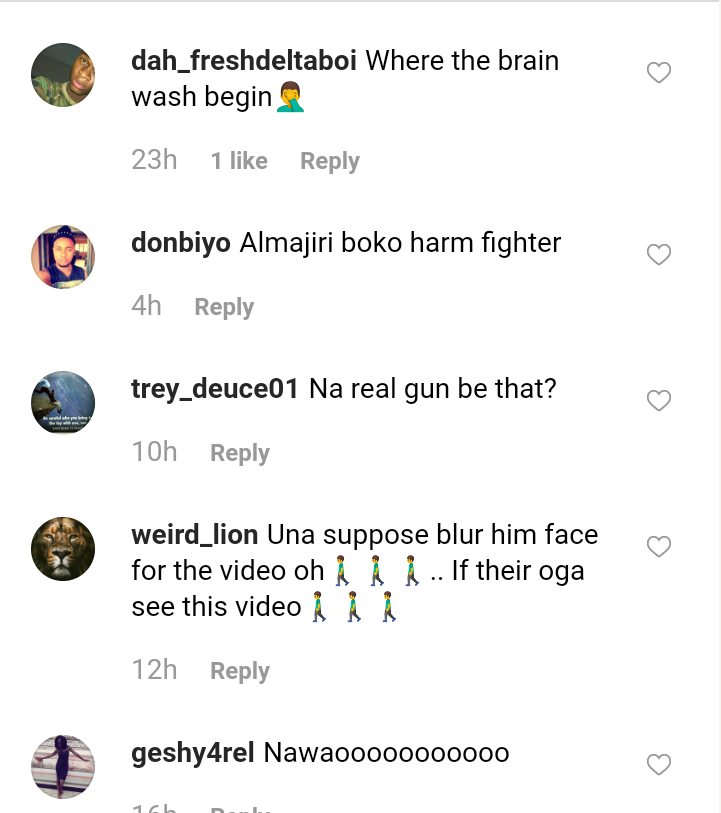
Task: View trey_deuce01's profile picture
Action: tap(63, 403)
